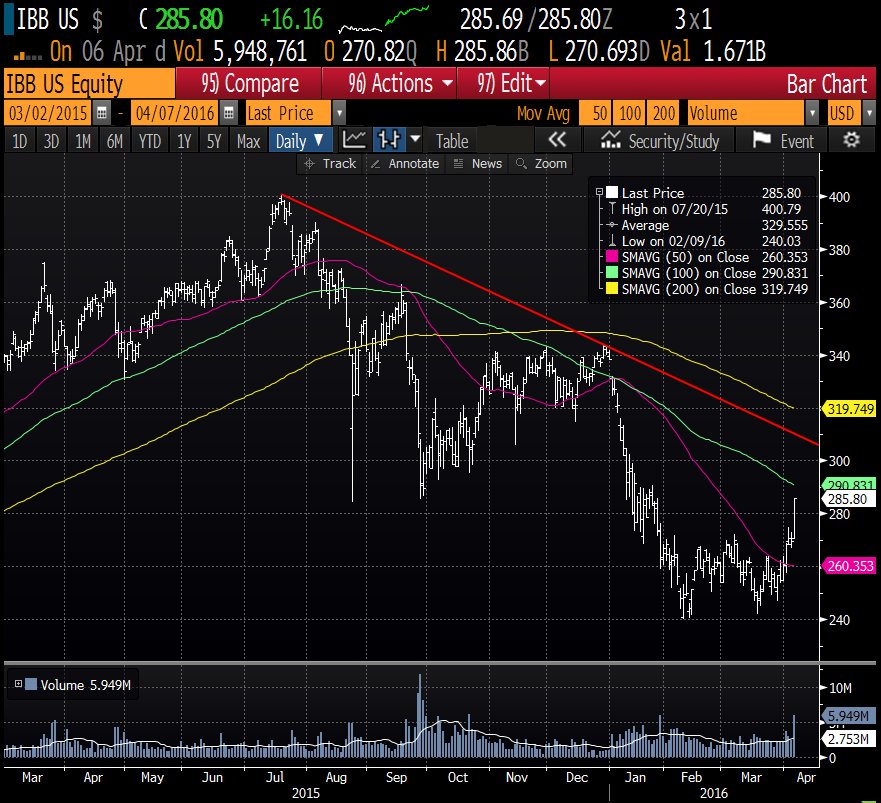Edit the start date 03/02/2015 field

tap(48, 113)
